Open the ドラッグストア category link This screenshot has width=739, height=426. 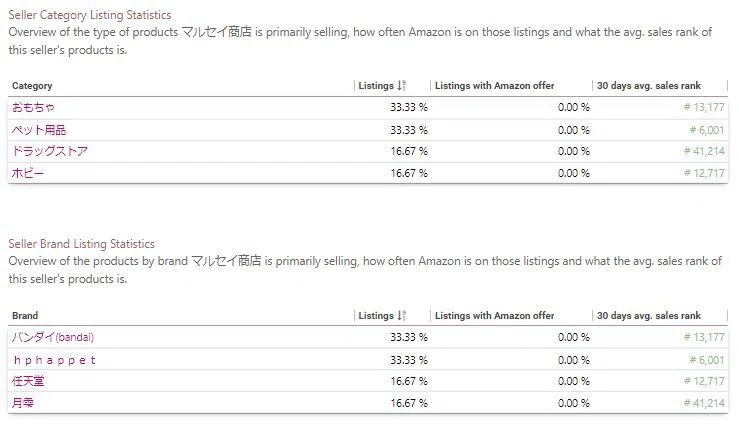pos(50,151)
